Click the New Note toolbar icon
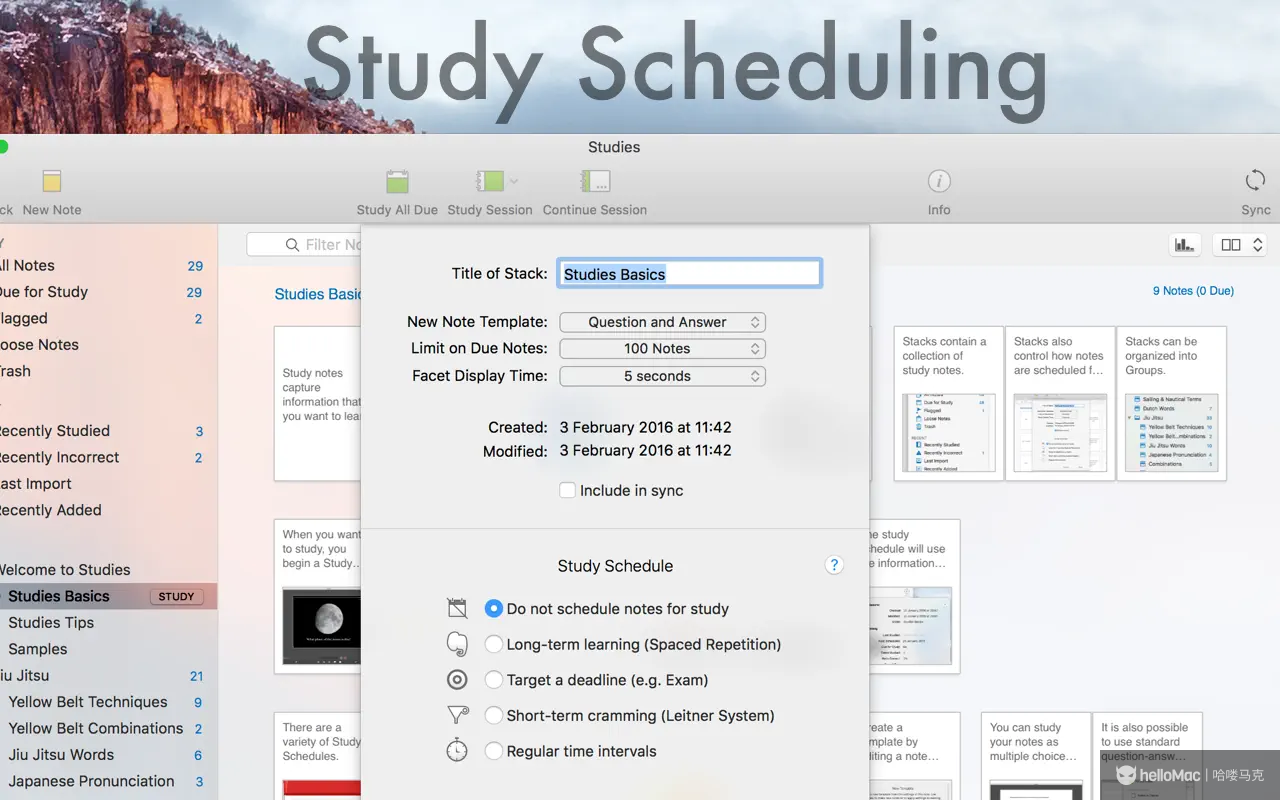Viewport: 1280px width, 800px height. (x=52, y=181)
